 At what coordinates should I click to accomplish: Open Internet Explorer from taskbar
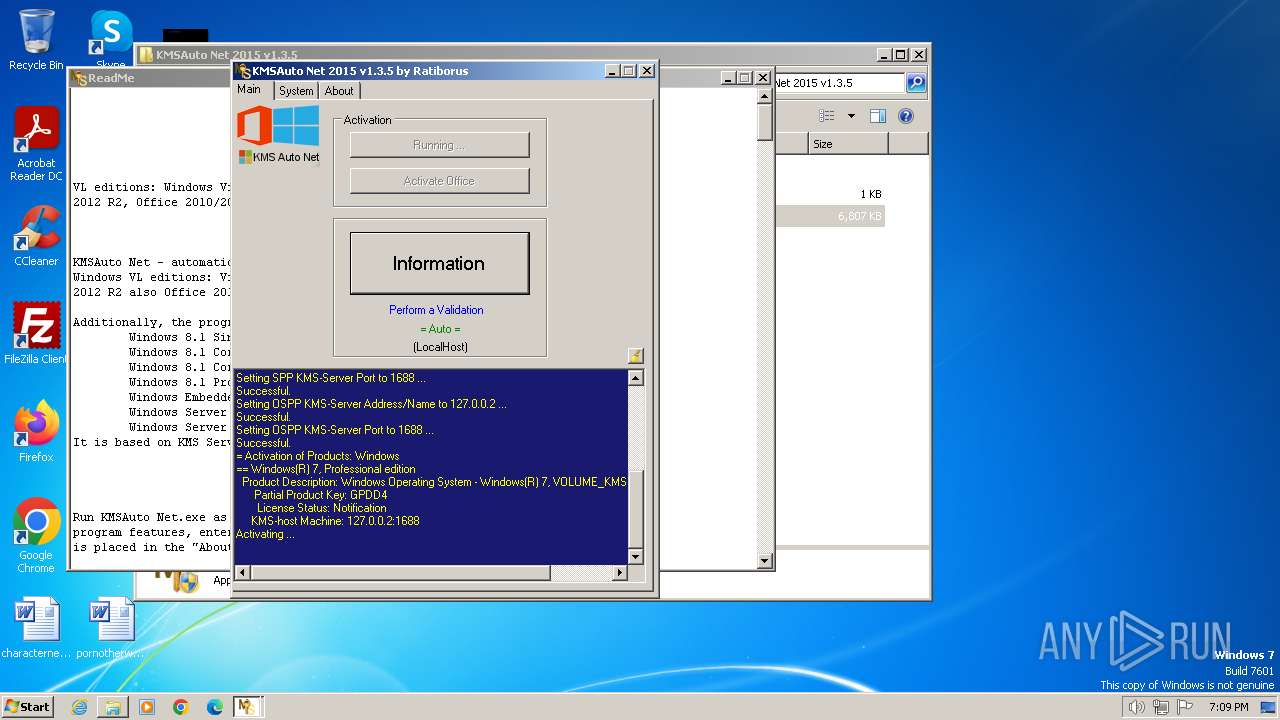pyautogui.click(x=79, y=707)
